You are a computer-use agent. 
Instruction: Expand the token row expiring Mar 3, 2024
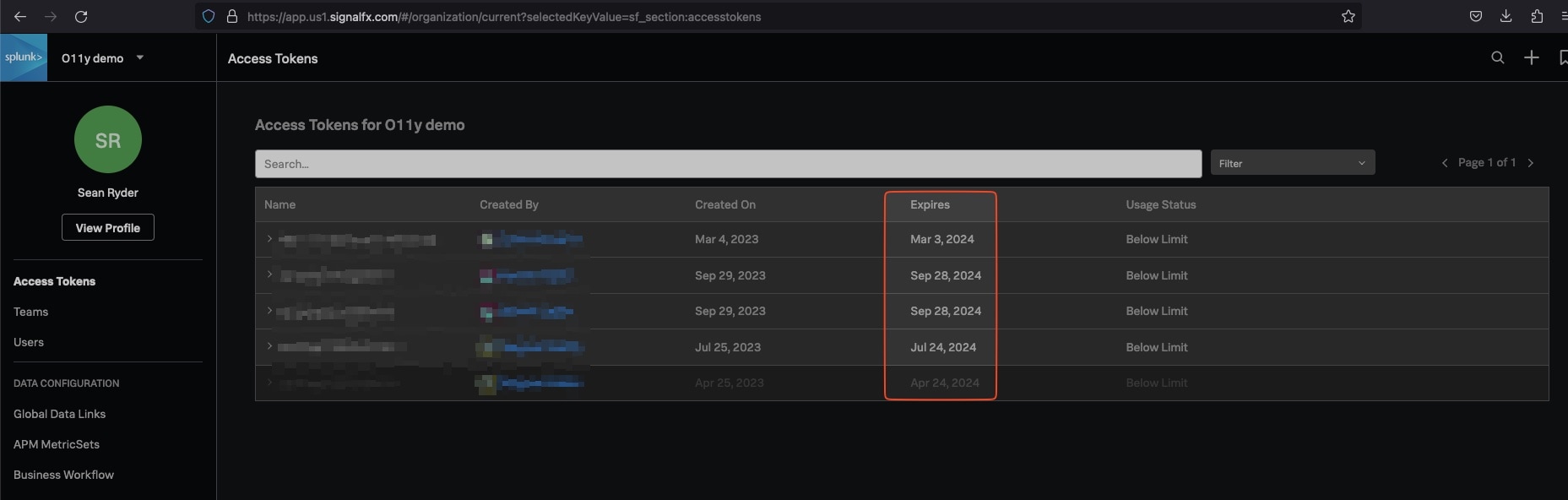tap(269, 239)
